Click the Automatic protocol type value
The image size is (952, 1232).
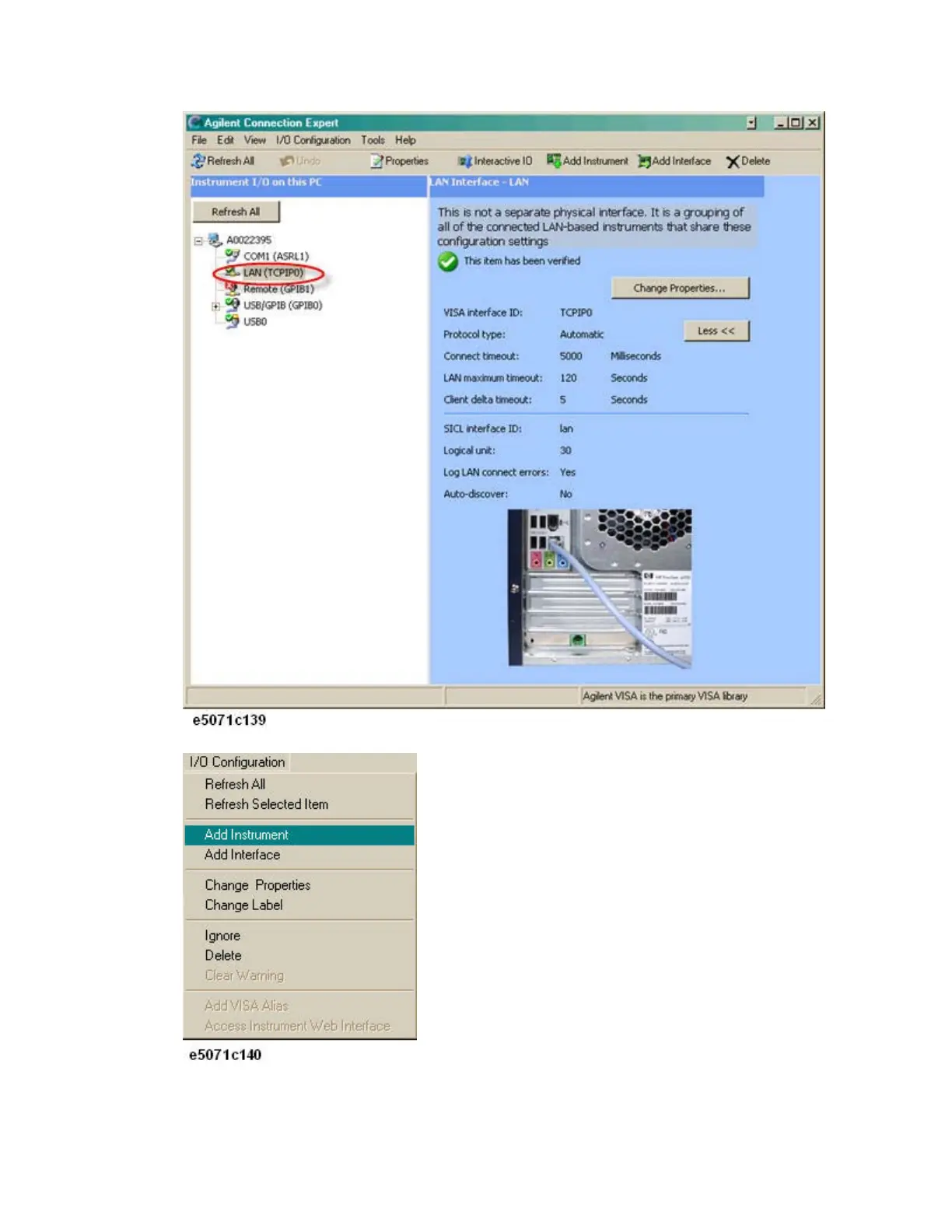click(x=582, y=334)
